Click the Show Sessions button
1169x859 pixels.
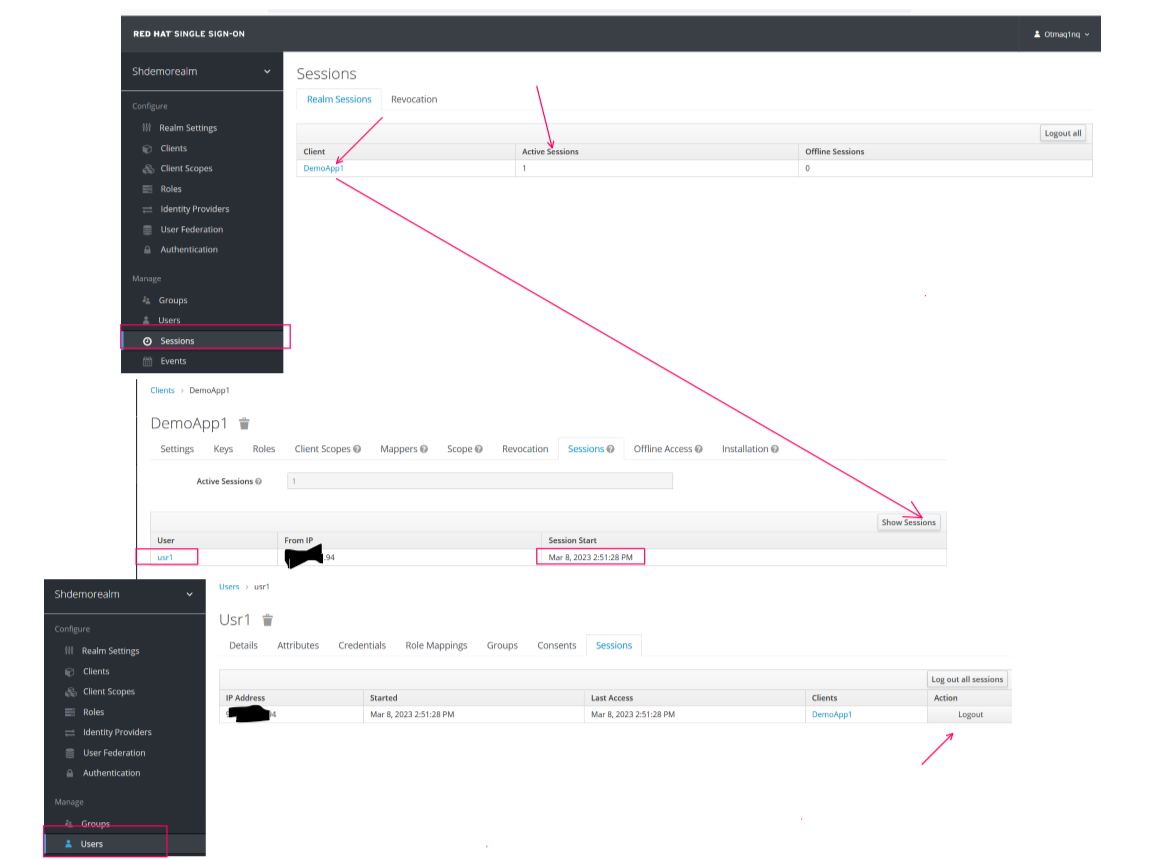908,522
